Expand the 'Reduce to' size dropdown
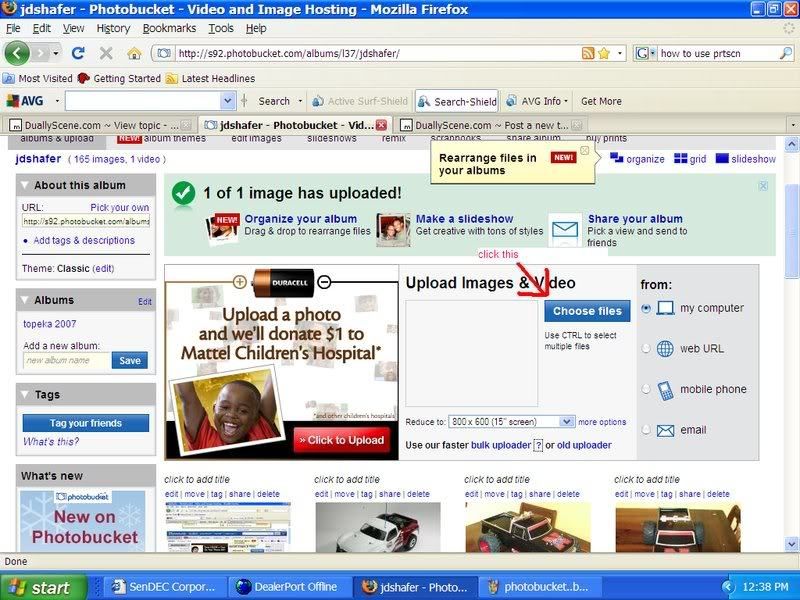 coord(567,422)
